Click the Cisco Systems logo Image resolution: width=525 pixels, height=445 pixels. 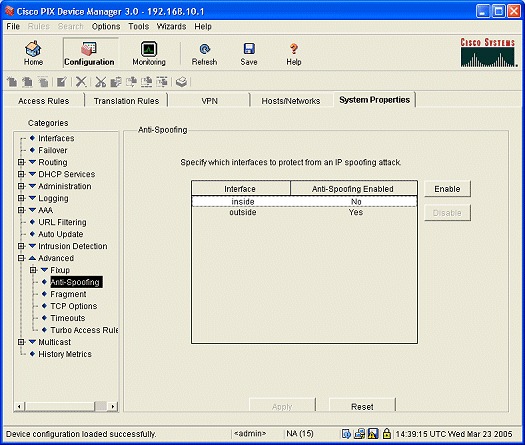pos(488,53)
